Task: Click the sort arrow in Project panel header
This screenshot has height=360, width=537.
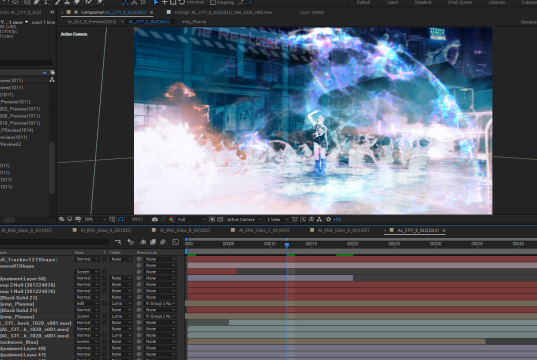Action: point(45,73)
